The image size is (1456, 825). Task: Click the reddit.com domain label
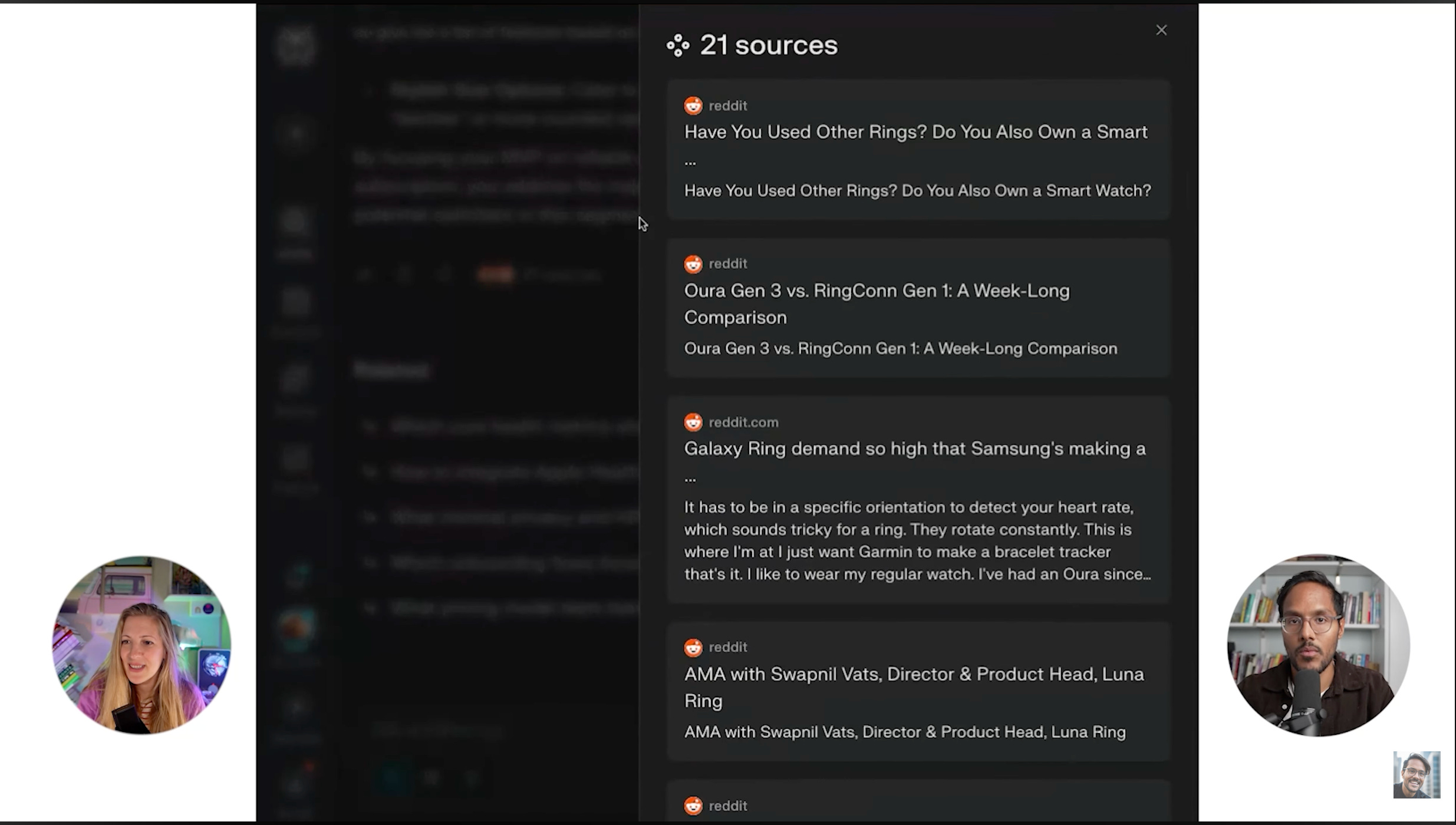[743, 423]
